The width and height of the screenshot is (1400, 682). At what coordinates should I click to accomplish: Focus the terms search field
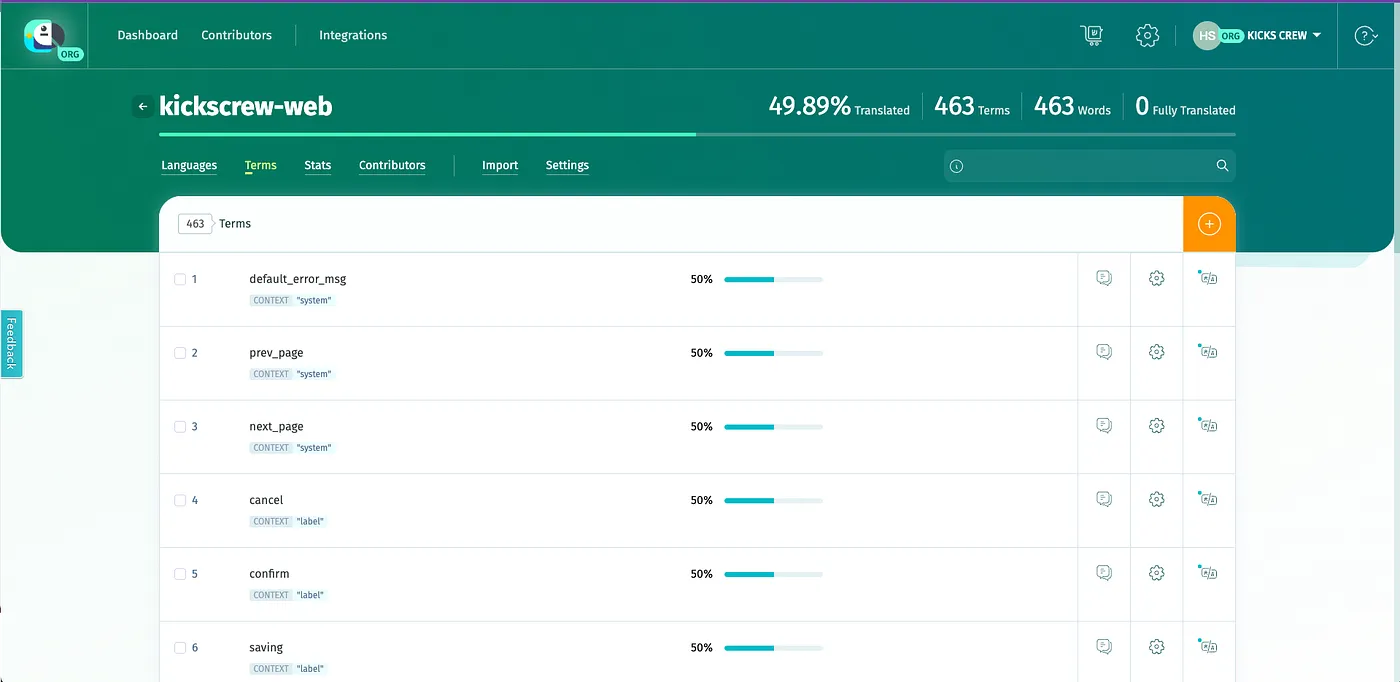[1090, 166]
